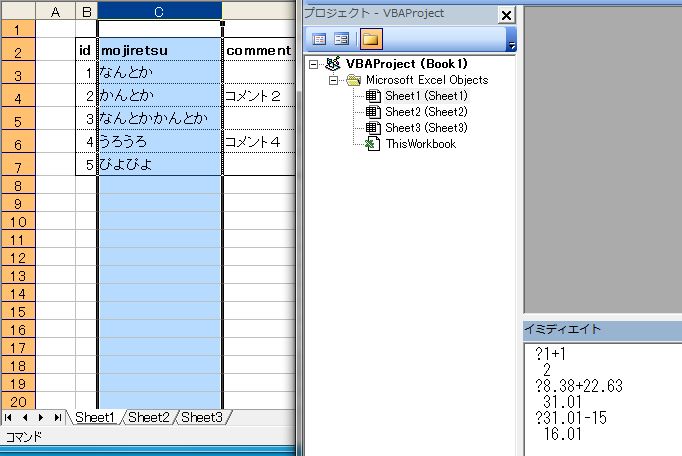682x456 pixels.
Task: Click the previous sheet navigation arrow
Action: (25, 417)
